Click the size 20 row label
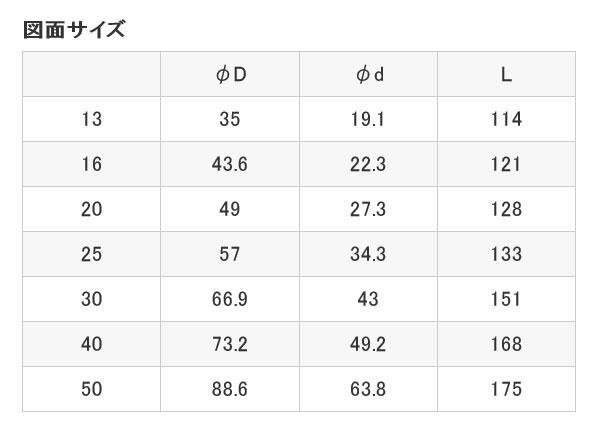This screenshot has width=589, height=431. coord(92,209)
